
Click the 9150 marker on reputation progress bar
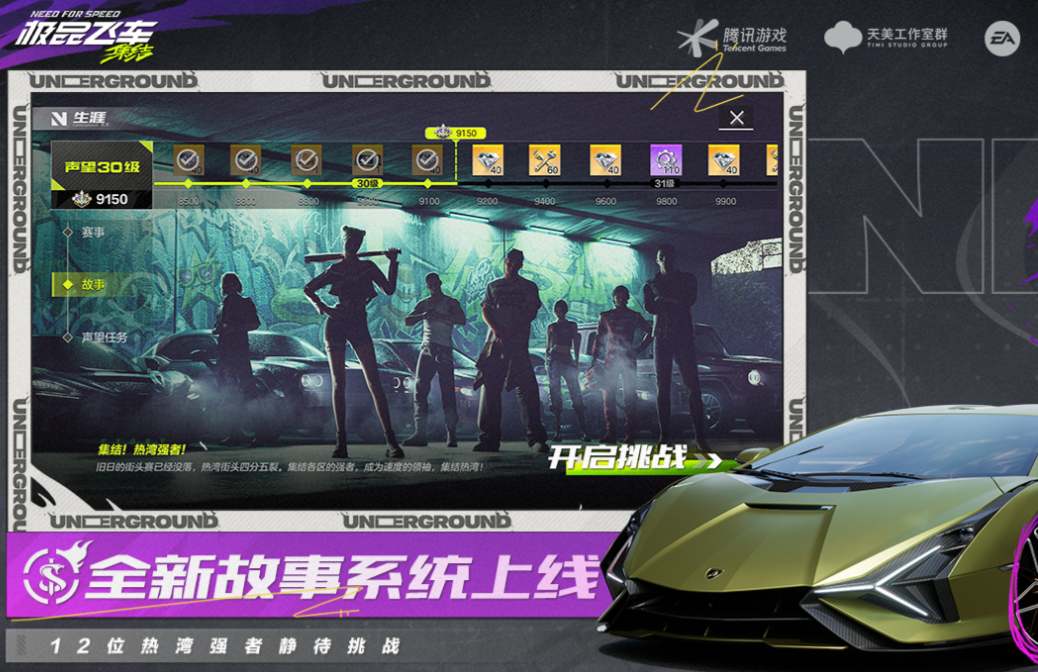[457, 133]
